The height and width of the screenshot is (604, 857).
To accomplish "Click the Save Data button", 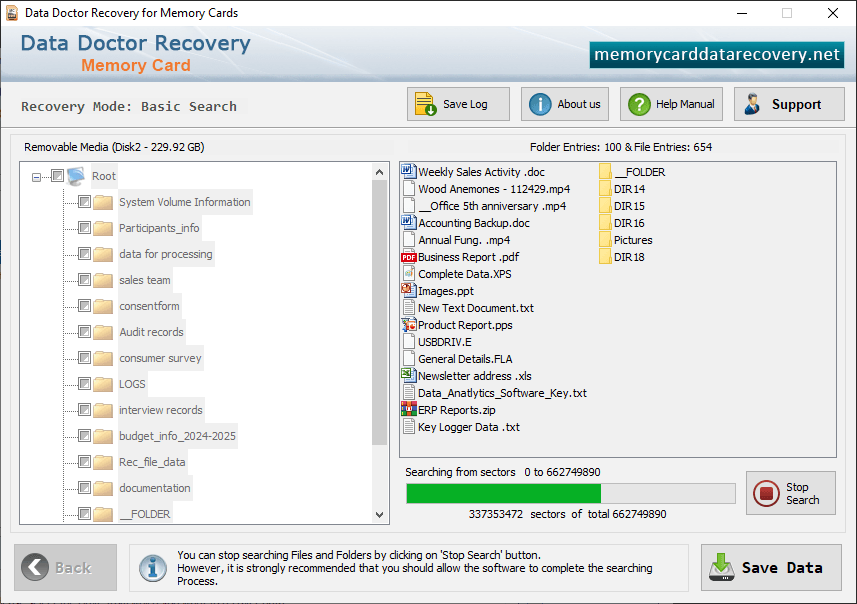I will click(x=771, y=567).
